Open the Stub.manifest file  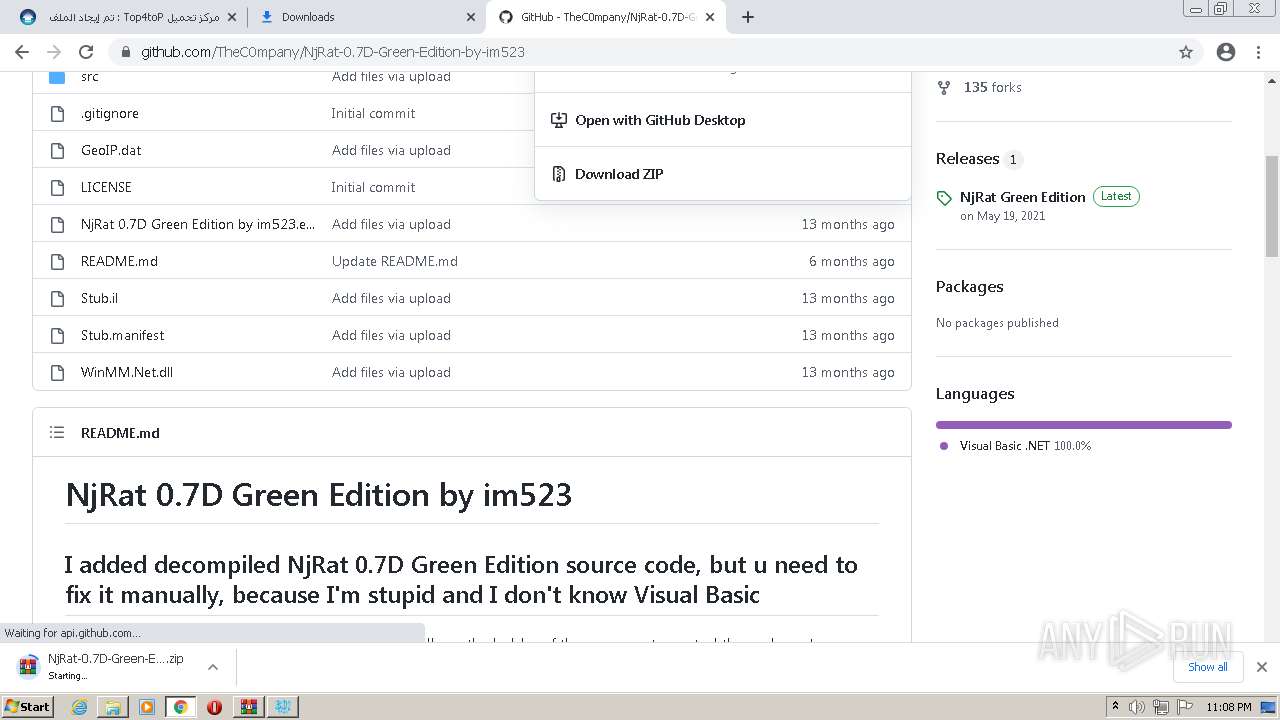click(x=122, y=336)
